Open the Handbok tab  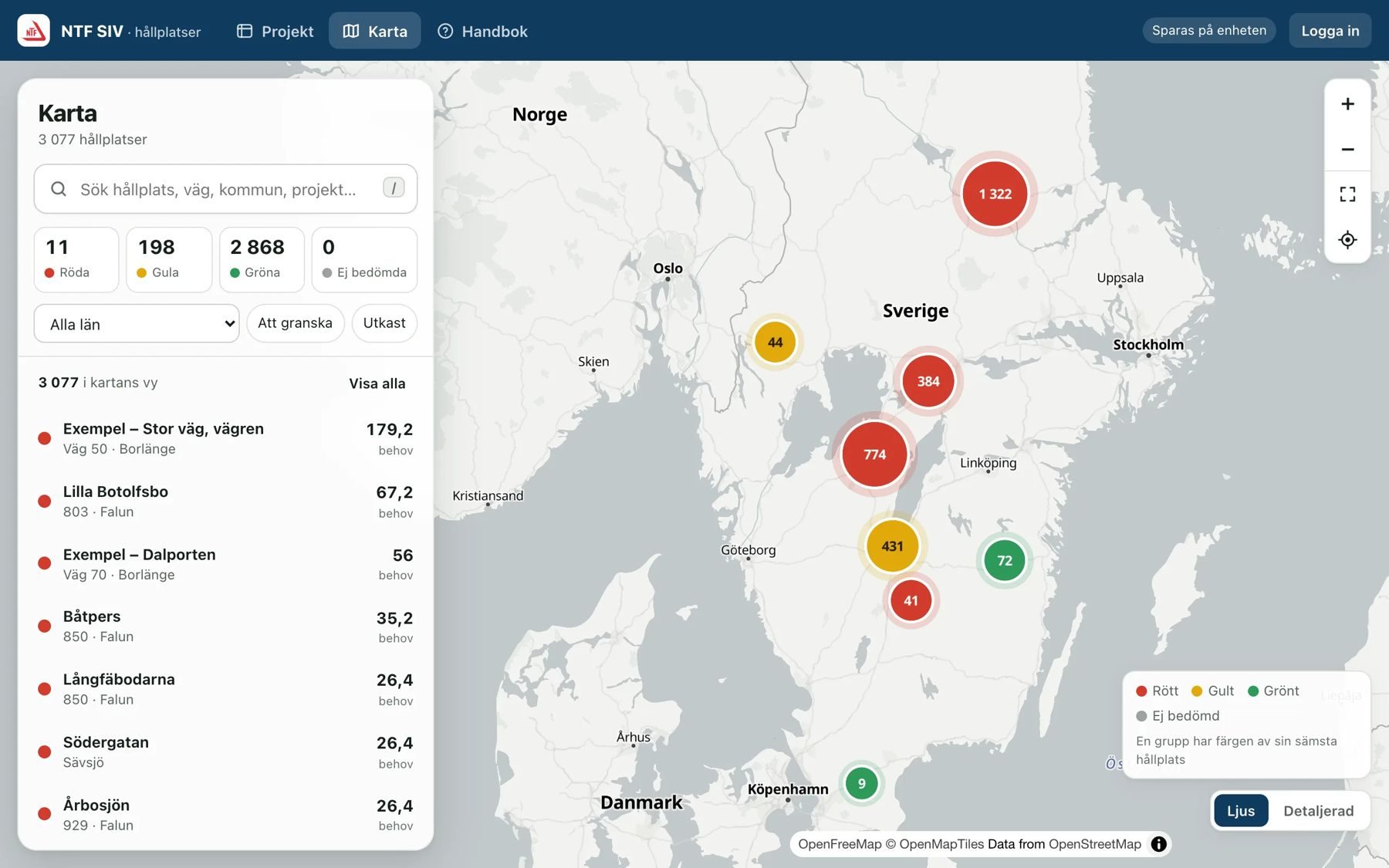(483, 31)
